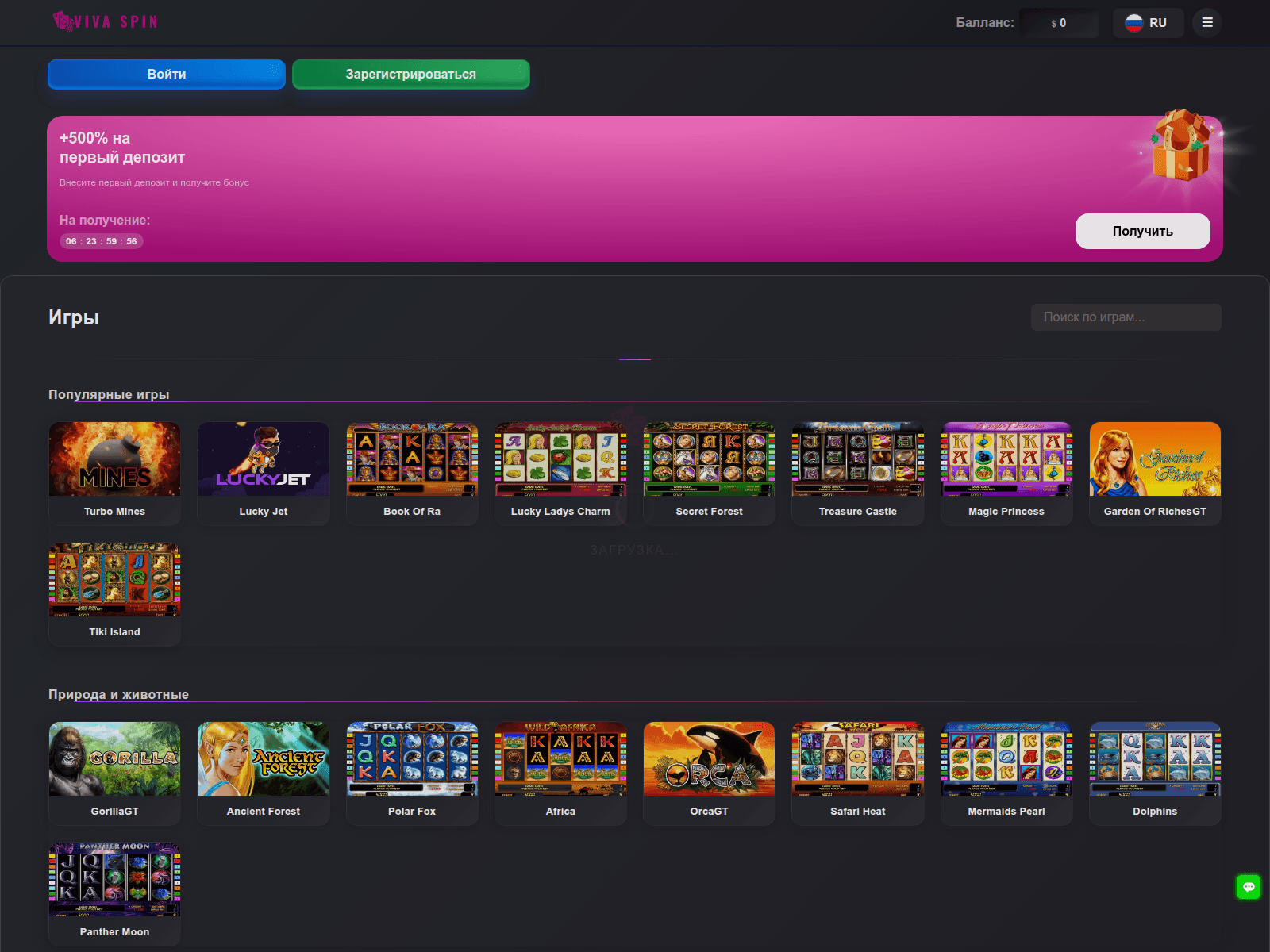The width and height of the screenshot is (1270, 952).
Task: Launch Treasure Castle game thumbnail
Action: click(x=858, y=459)
